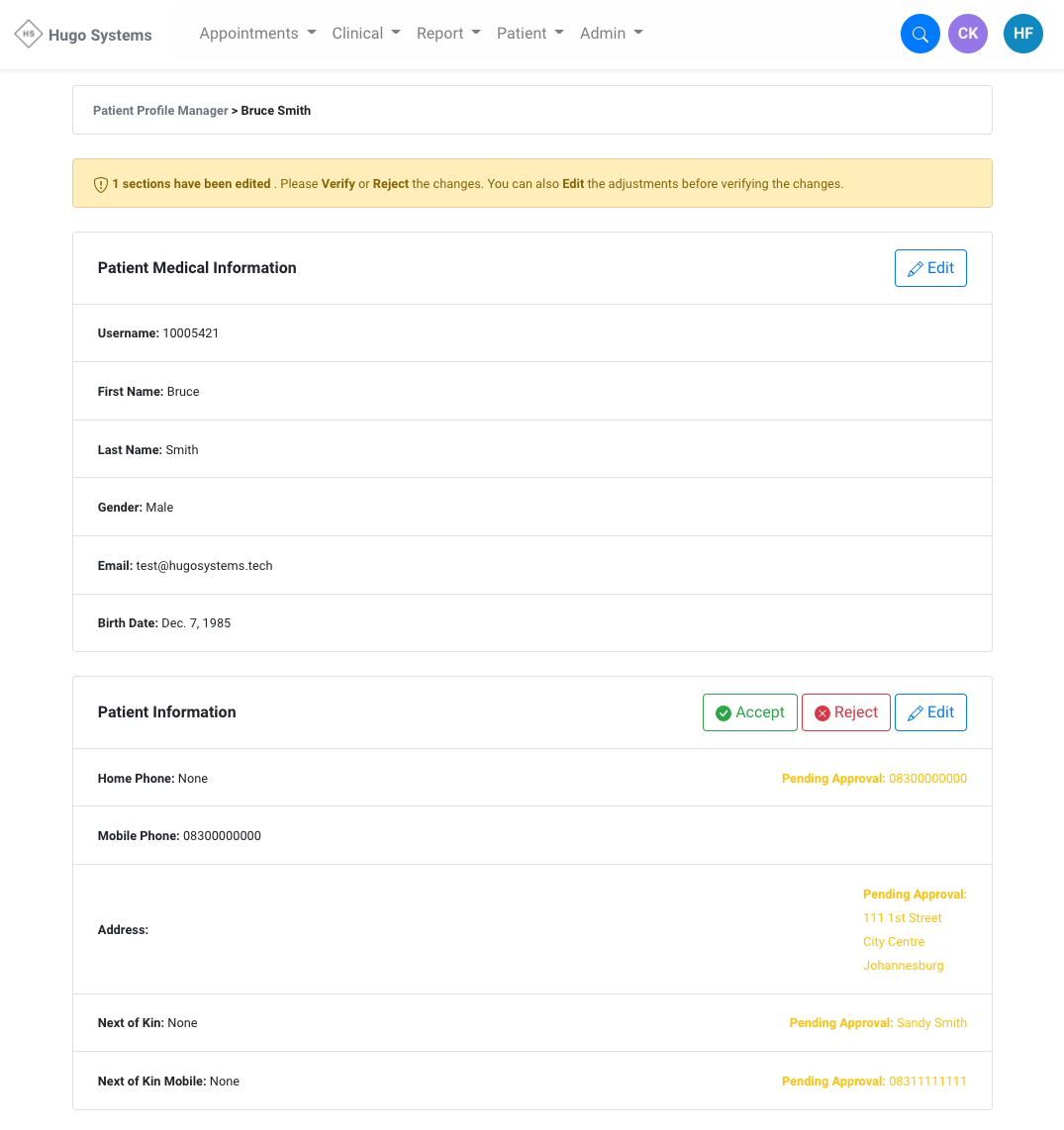Click the pencil icon in Patient Medical Information
The image size is (1064, 1130).
click(916, 269)
